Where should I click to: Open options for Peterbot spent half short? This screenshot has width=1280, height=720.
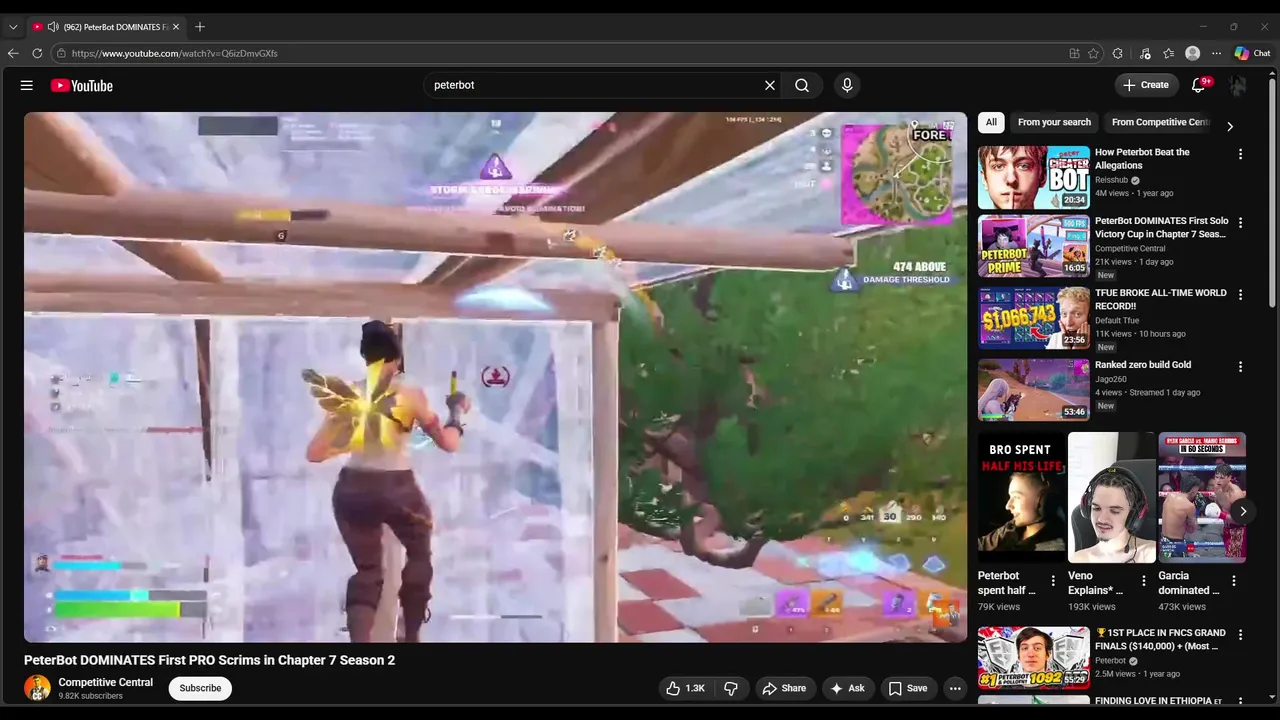pos(1053,580)
